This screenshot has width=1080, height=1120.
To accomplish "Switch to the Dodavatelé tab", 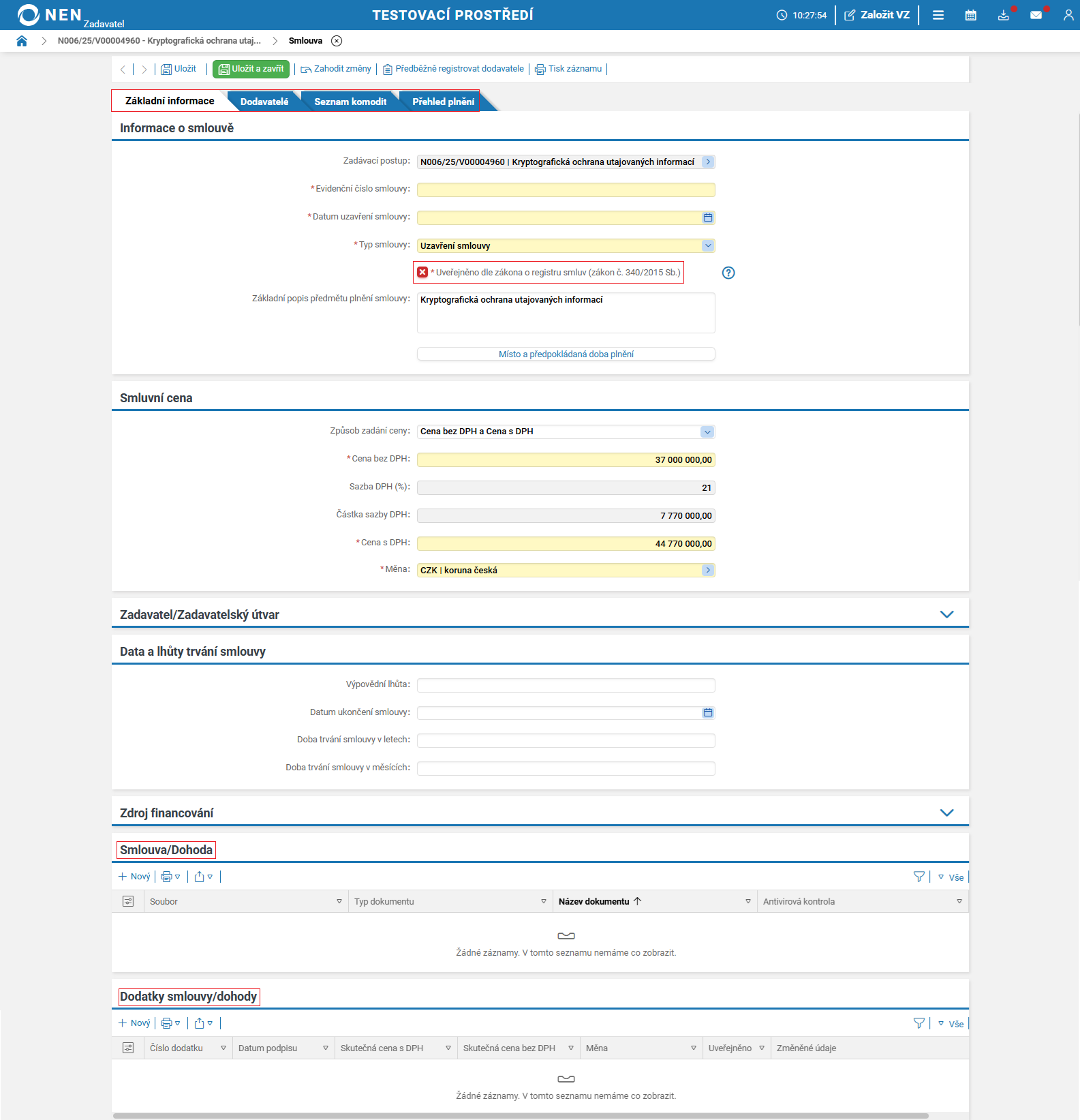I will (x=264, y=102).
